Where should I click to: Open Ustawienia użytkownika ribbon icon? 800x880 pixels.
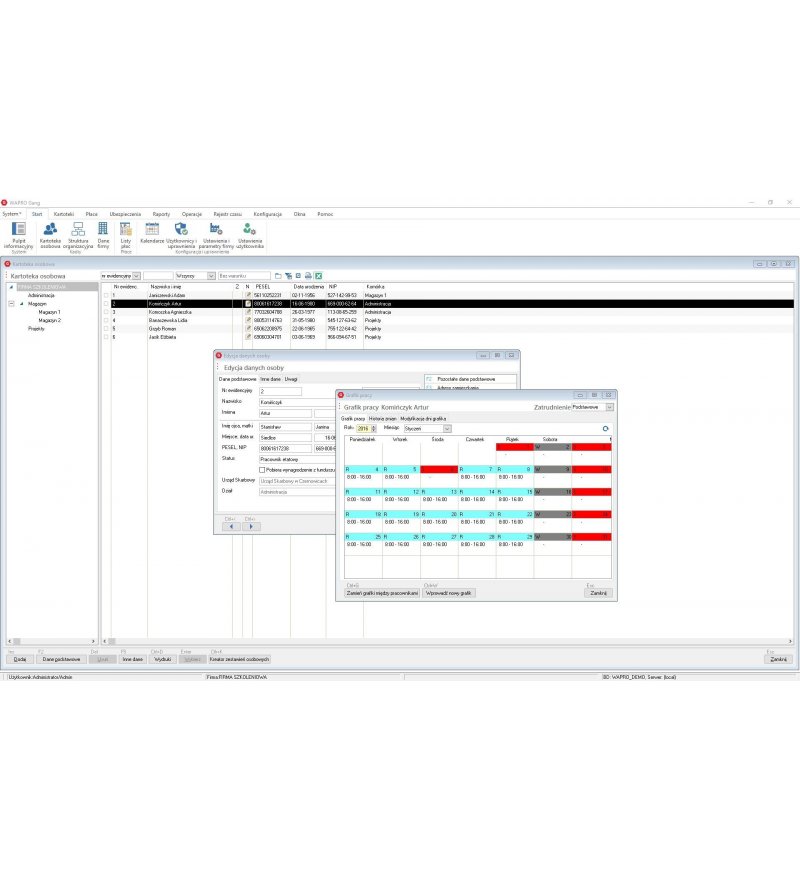pos(249,235)
